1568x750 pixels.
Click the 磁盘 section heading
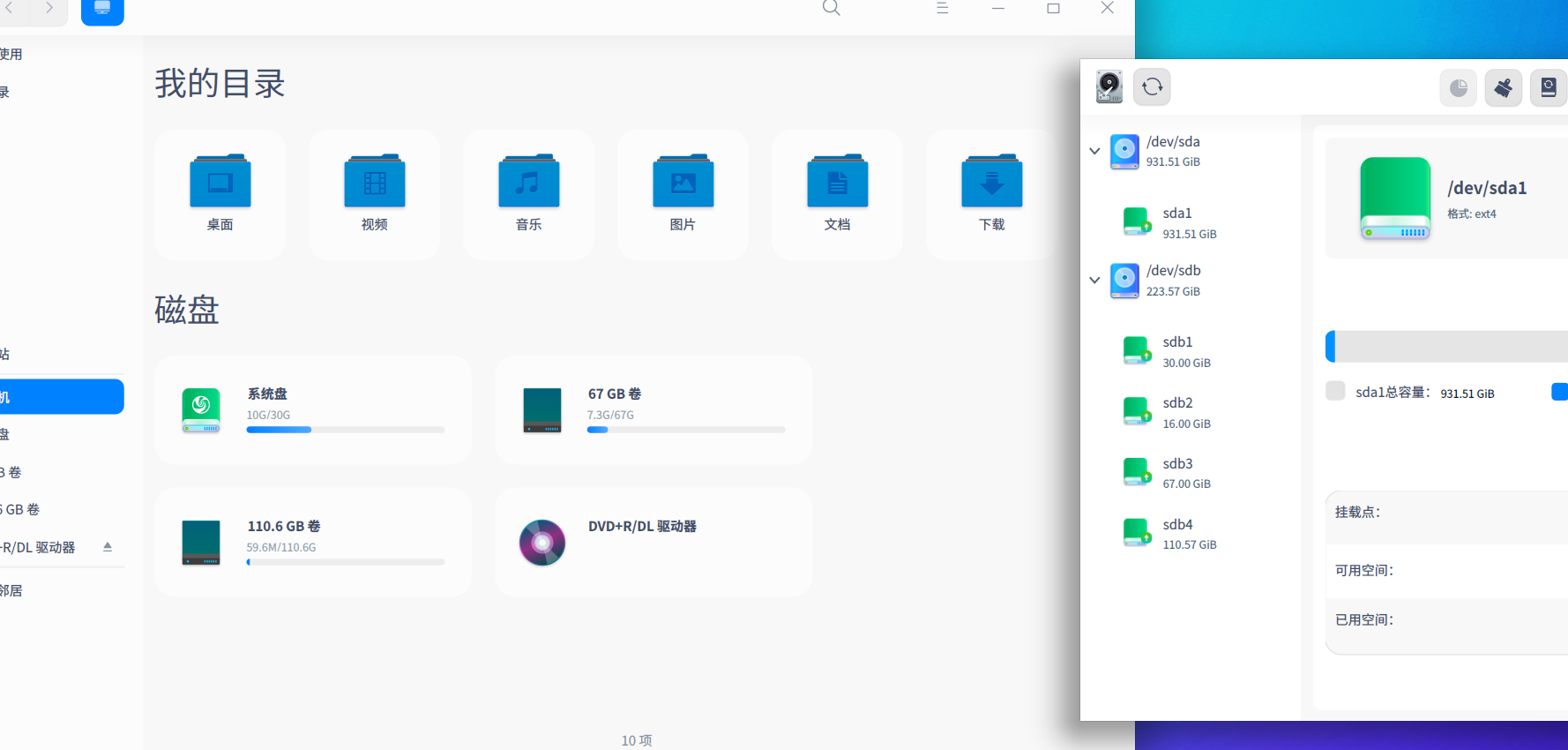pos(187,310)
